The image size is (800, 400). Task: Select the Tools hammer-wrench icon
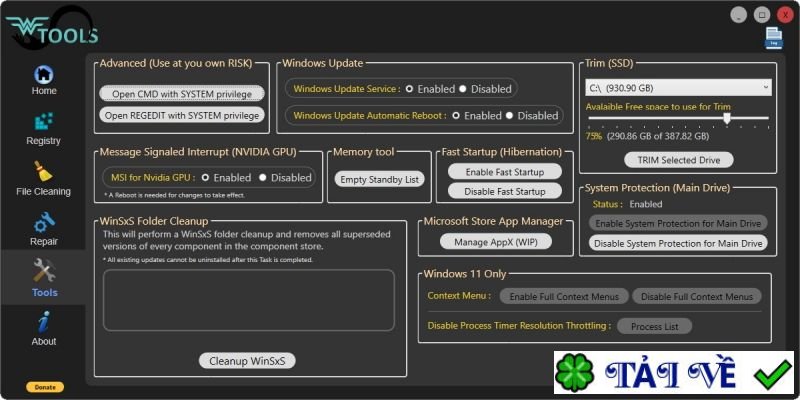pos(44,270)
